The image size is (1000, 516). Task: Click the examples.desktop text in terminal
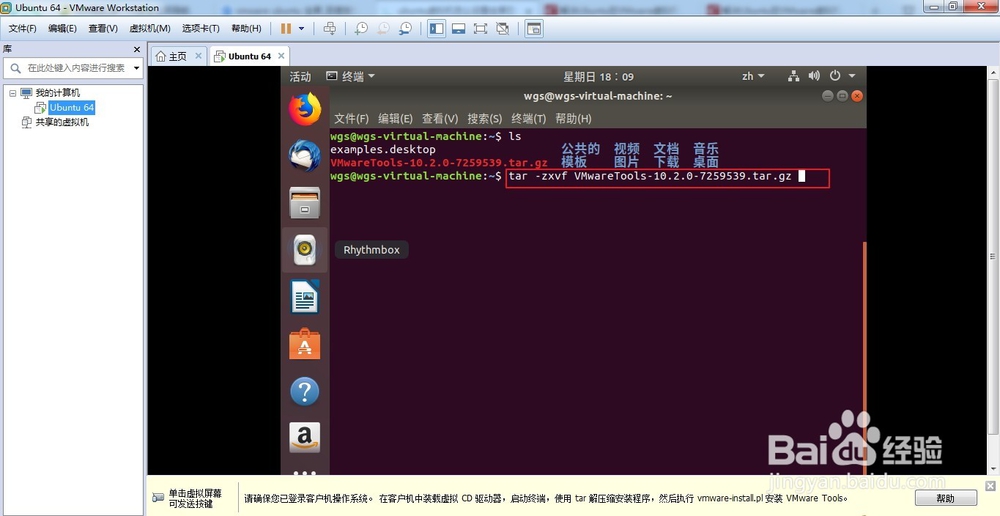[383, 149]
